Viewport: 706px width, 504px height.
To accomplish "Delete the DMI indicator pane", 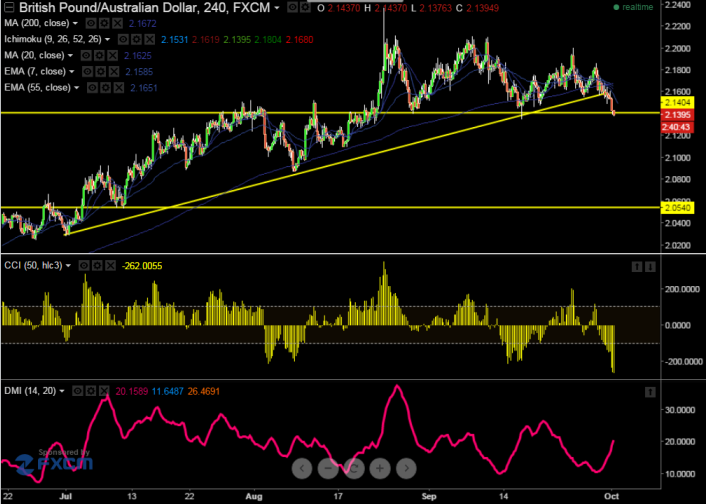I will click(x=104, y=391).
